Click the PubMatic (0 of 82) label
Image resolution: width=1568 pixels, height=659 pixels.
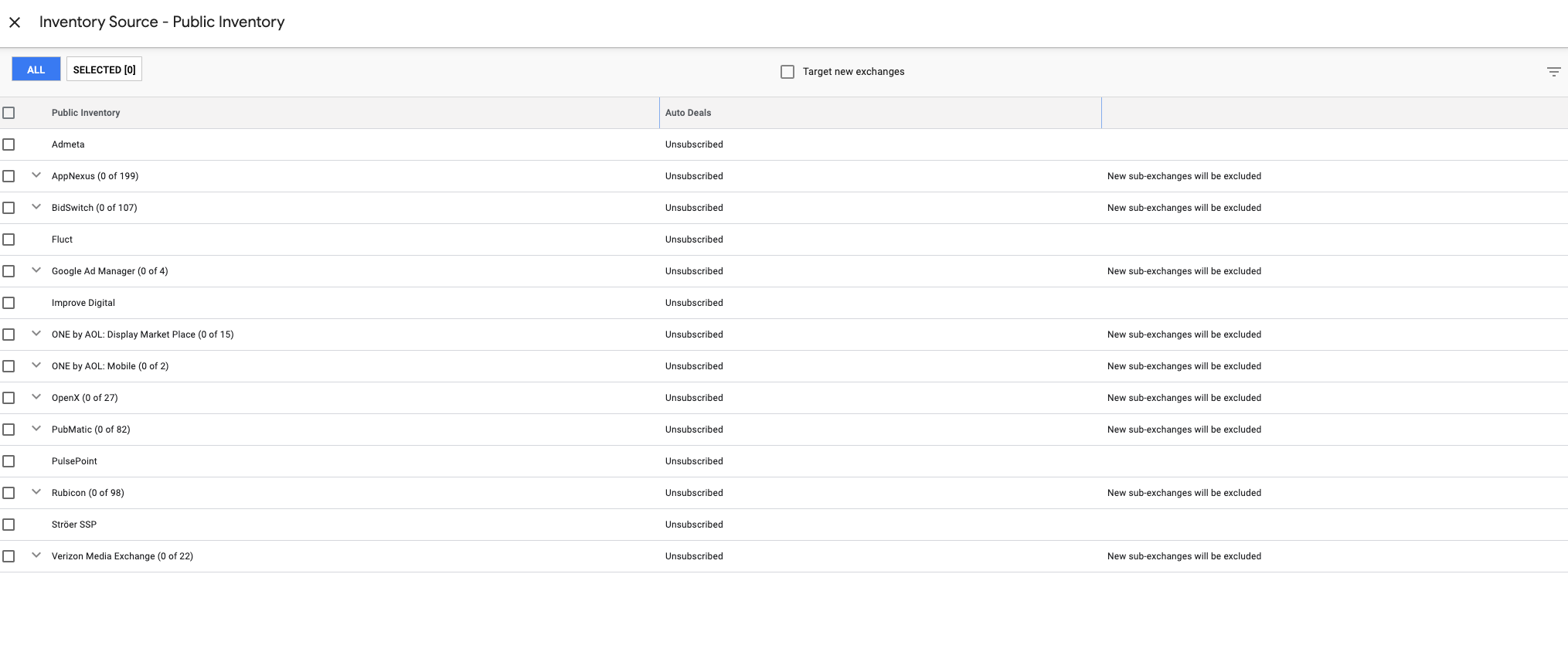[x=91, y=430]
